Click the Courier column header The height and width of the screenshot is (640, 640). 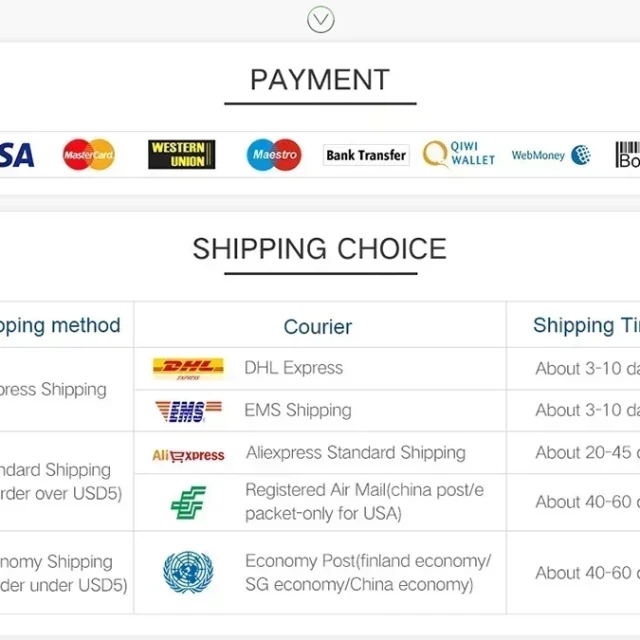coord(318,327)
